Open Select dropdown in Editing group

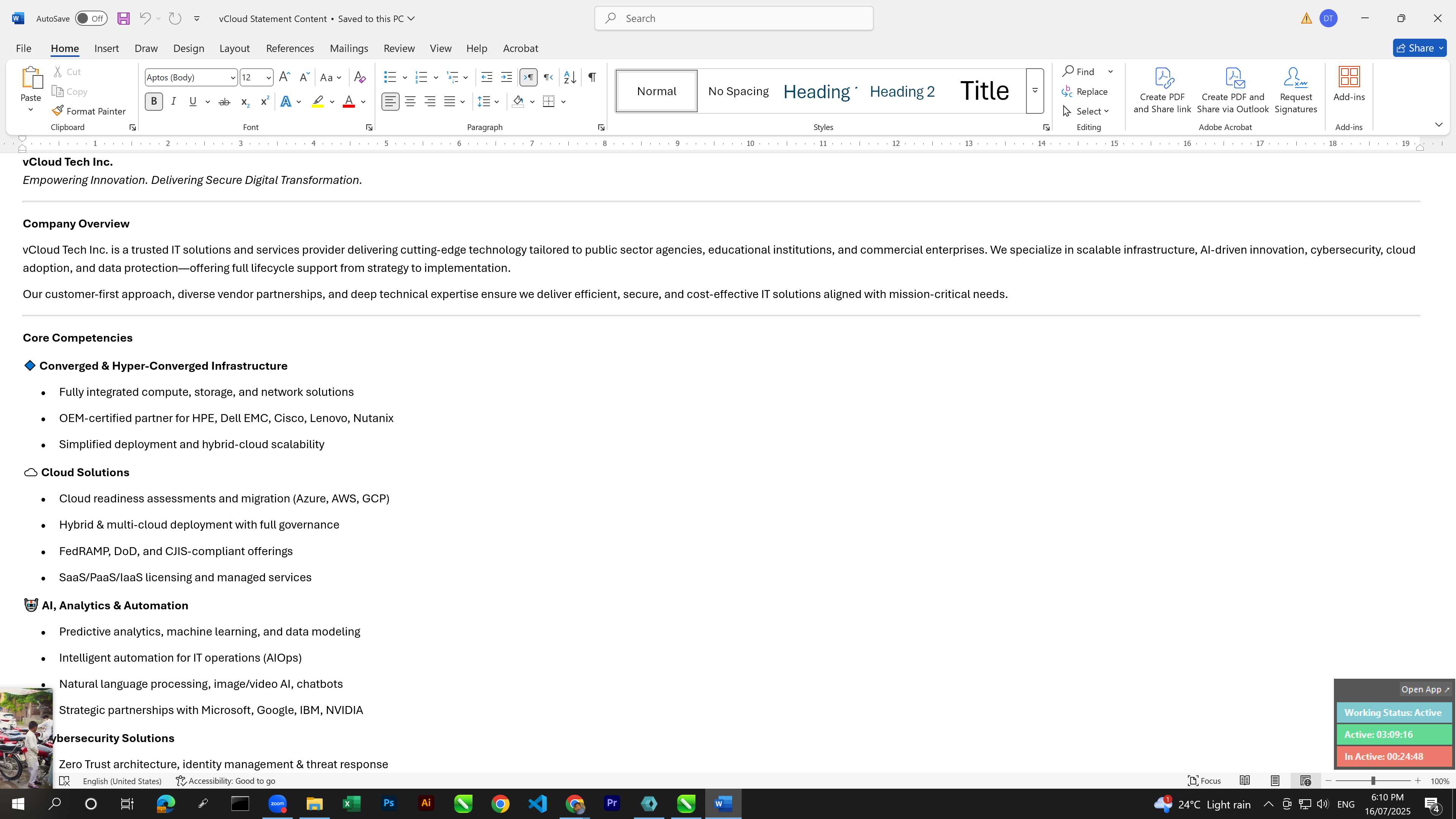1086,111
